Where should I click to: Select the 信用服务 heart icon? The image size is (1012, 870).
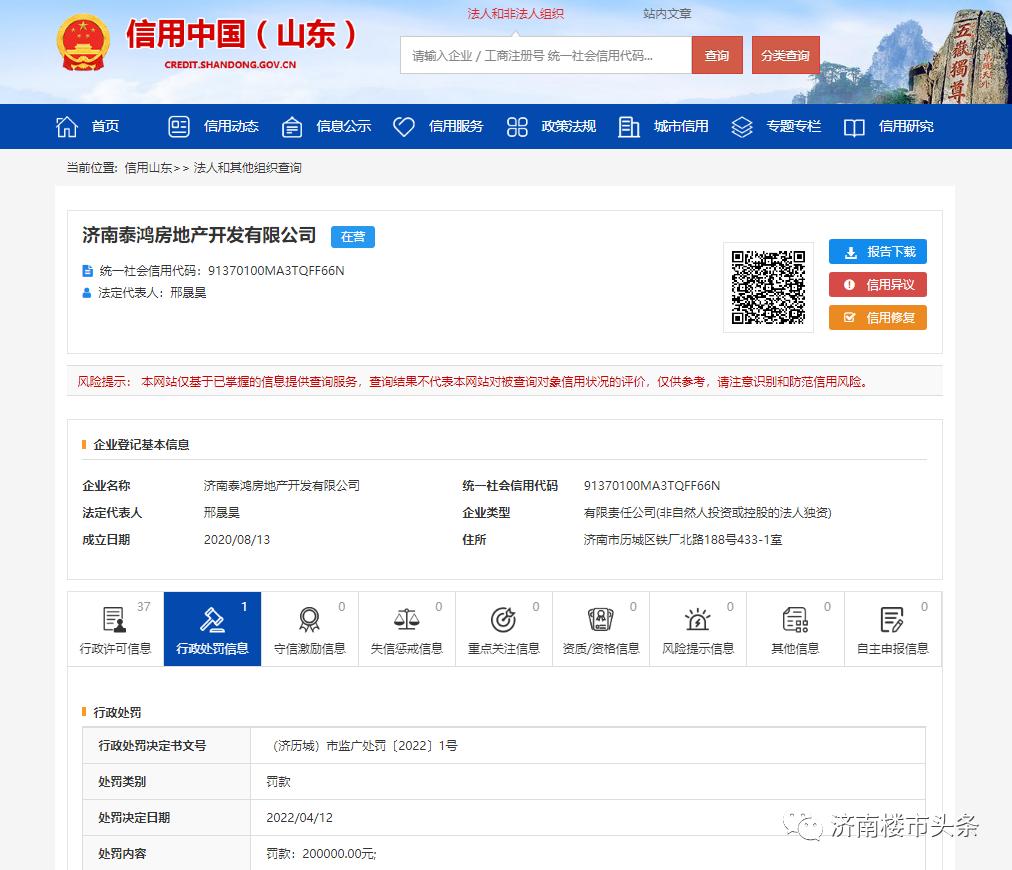point(403,126)
